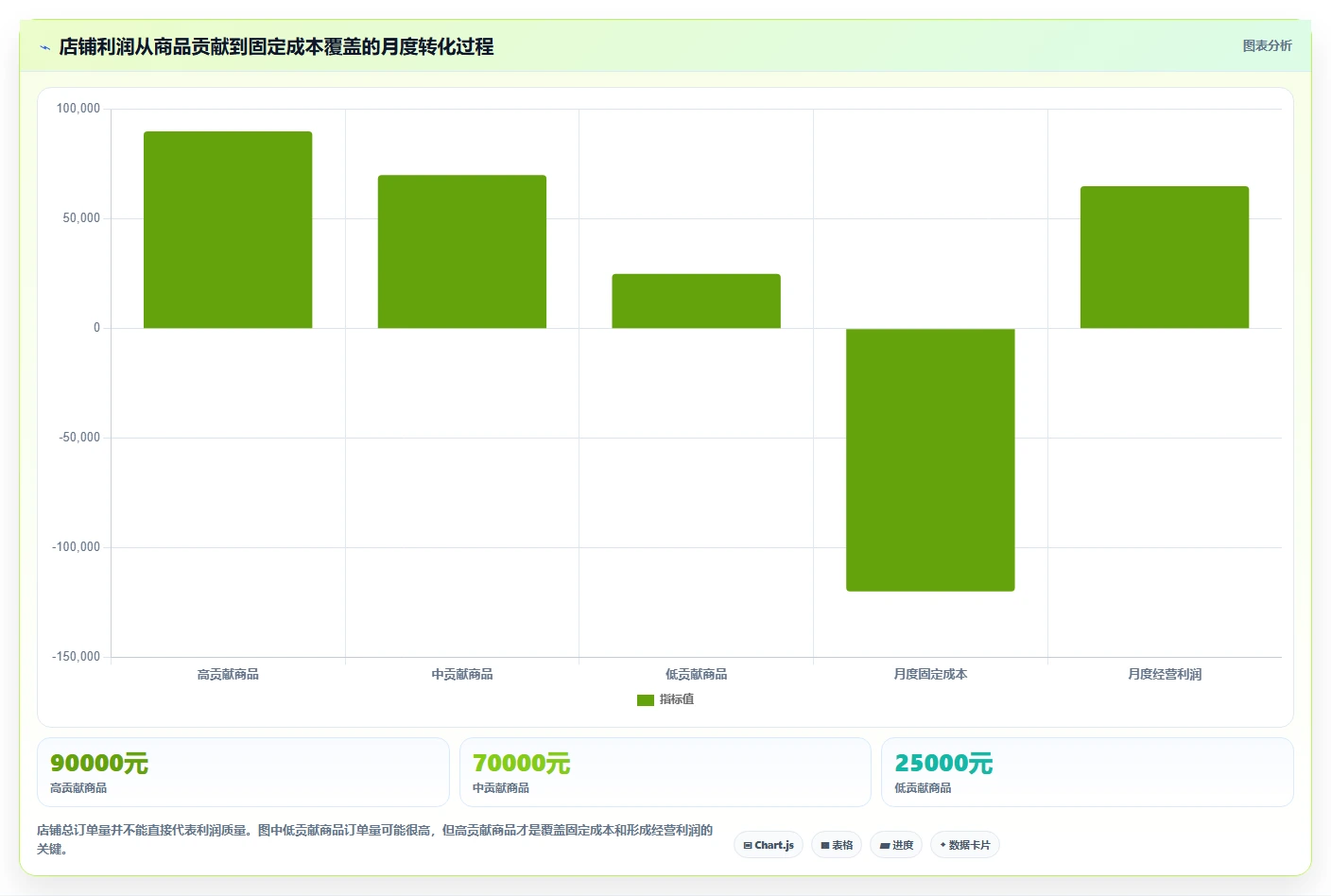This screenshot has height=896, width=1331.
Task: Click the 低贡献商品 x-axis label
Action: pyautogui.click(x=697, y=674)
